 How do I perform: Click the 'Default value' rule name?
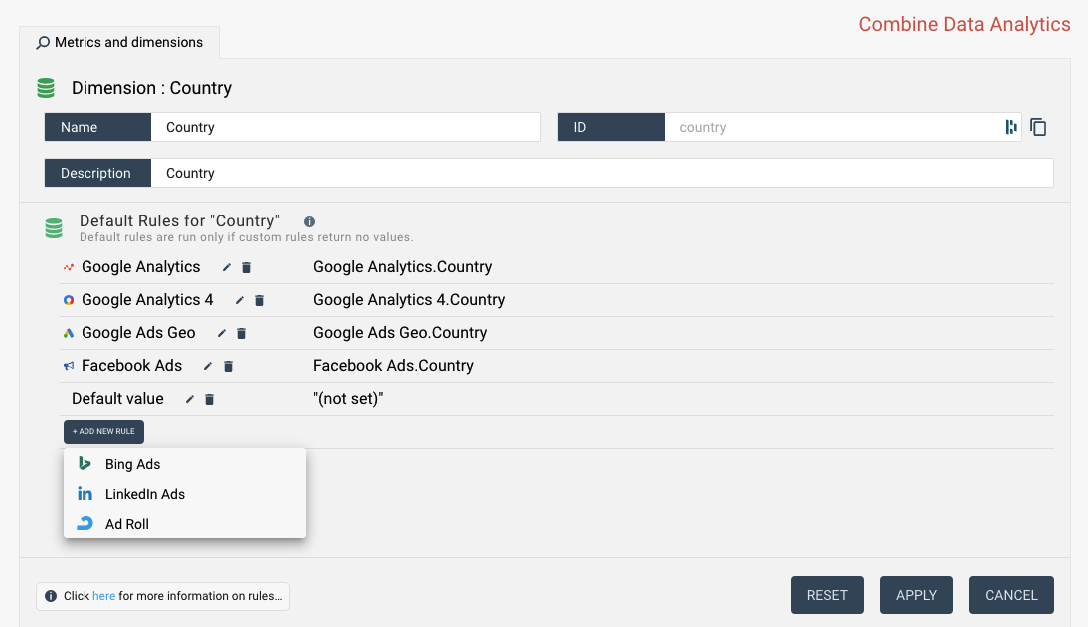point(118,399)
